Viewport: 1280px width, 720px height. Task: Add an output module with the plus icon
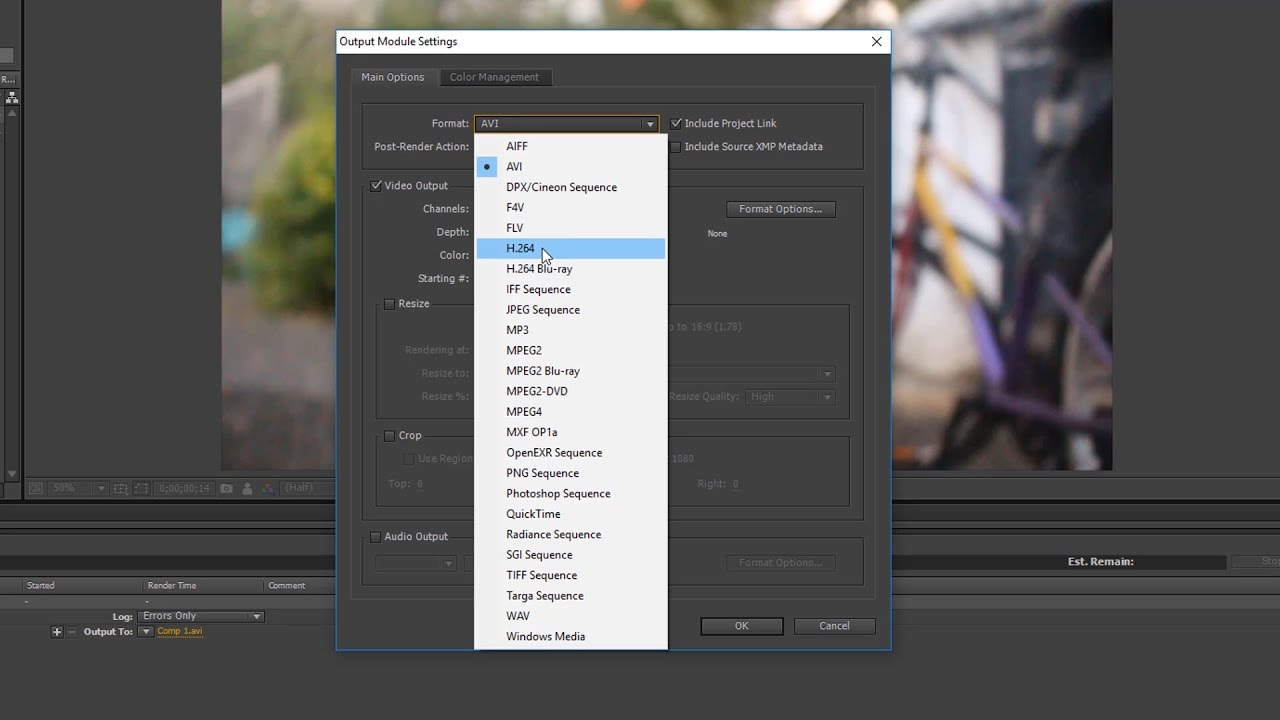tap(57, 632)
